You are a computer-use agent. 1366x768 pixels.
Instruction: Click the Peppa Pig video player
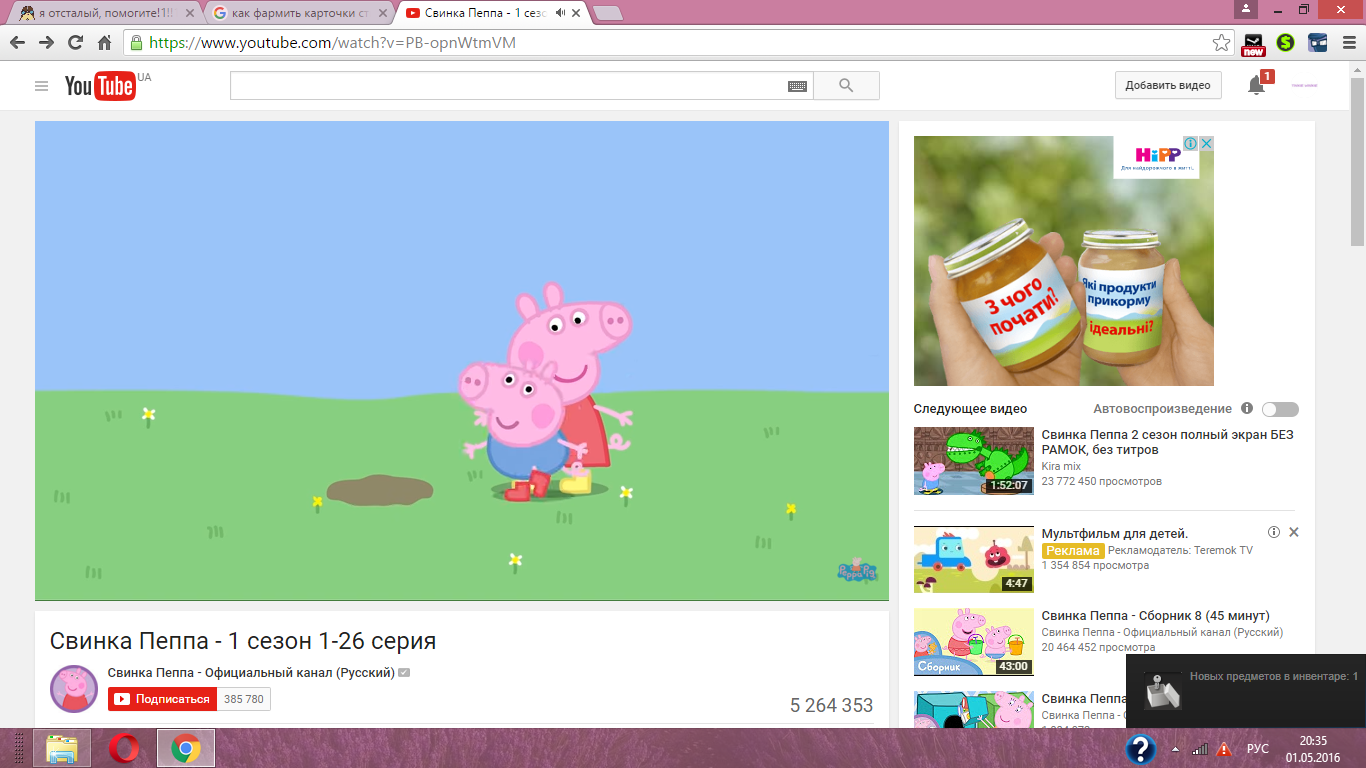[462, 361]
